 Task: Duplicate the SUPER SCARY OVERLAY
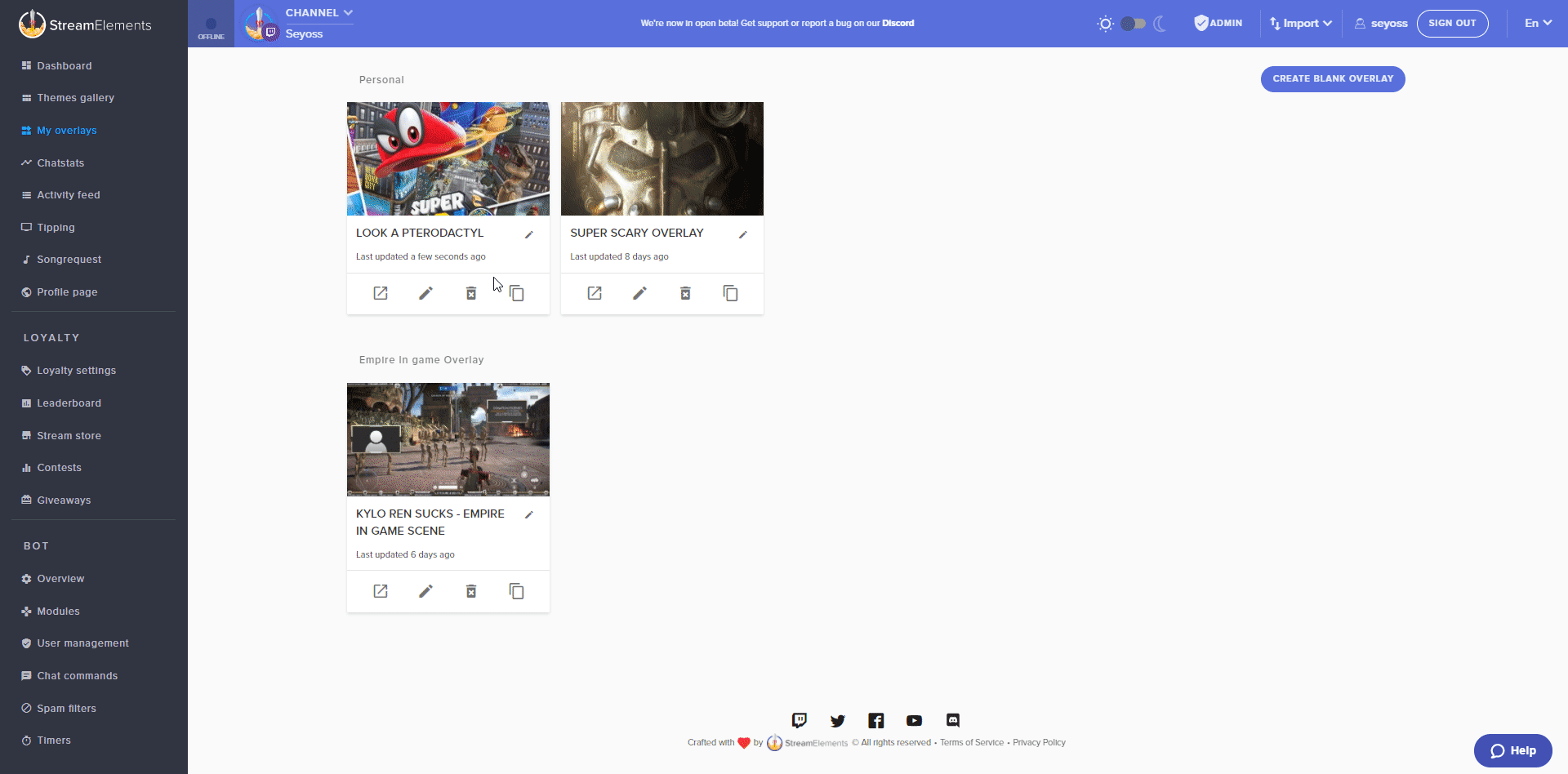pyautogui.click(x=731, y=293)
